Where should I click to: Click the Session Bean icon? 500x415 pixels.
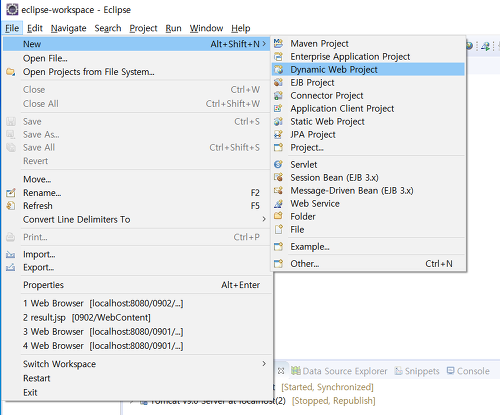pos(278,177)
